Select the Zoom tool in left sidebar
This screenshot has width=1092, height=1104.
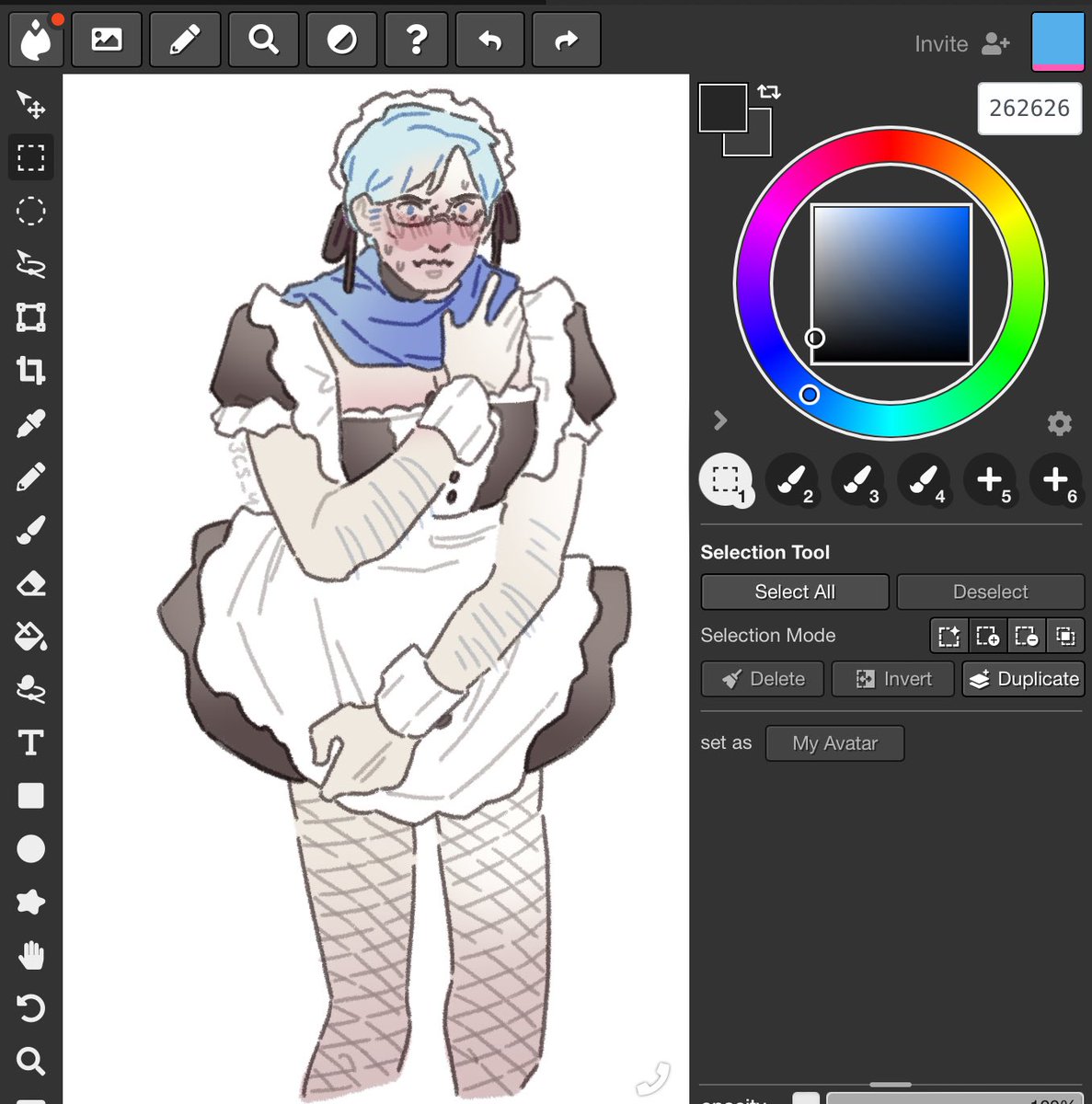click(30, 1061)
